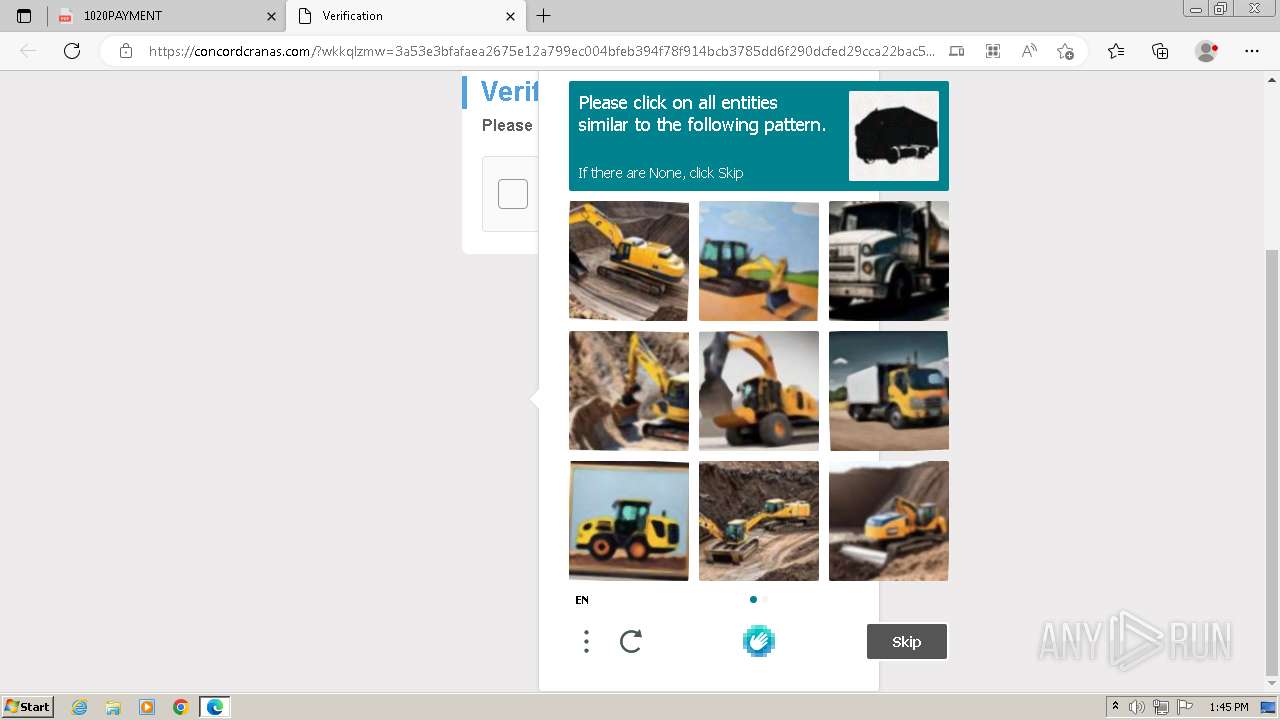Open File Explorer from taskbar
The height and width of the screenshot is (720, 1280).
(x=113, y=707)
